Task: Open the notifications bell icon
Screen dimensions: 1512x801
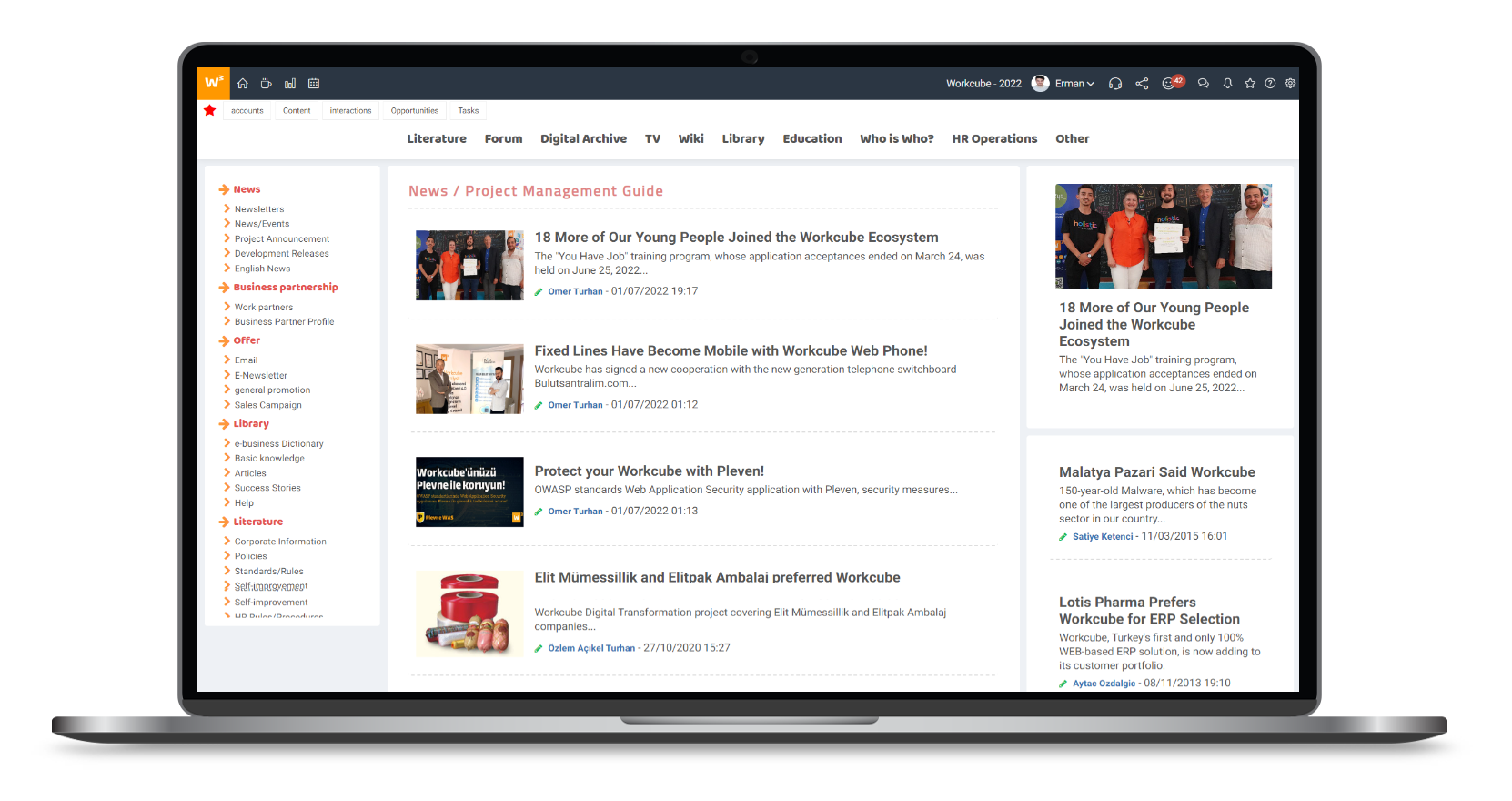Action: [x=1227, y=84]
